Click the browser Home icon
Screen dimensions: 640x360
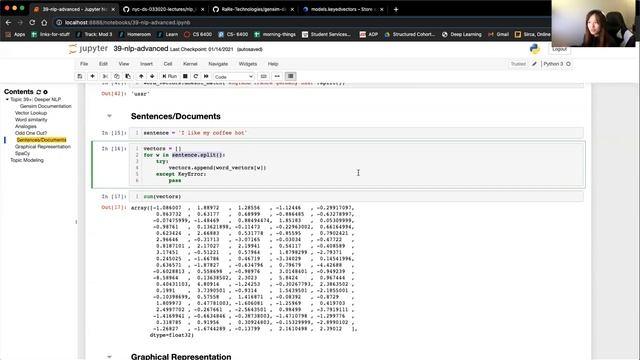click(44, 22)
